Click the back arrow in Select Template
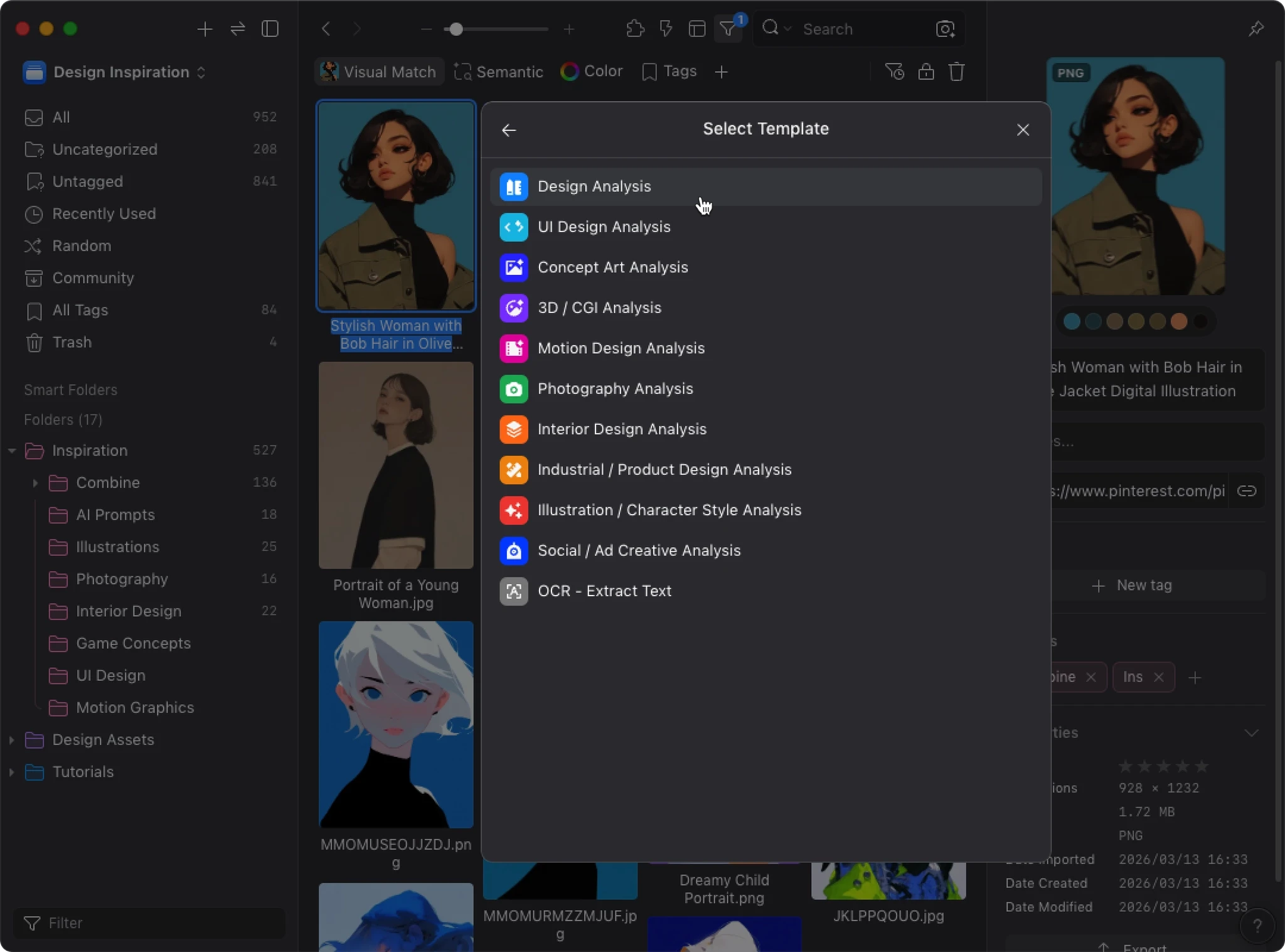 [509, 130]
